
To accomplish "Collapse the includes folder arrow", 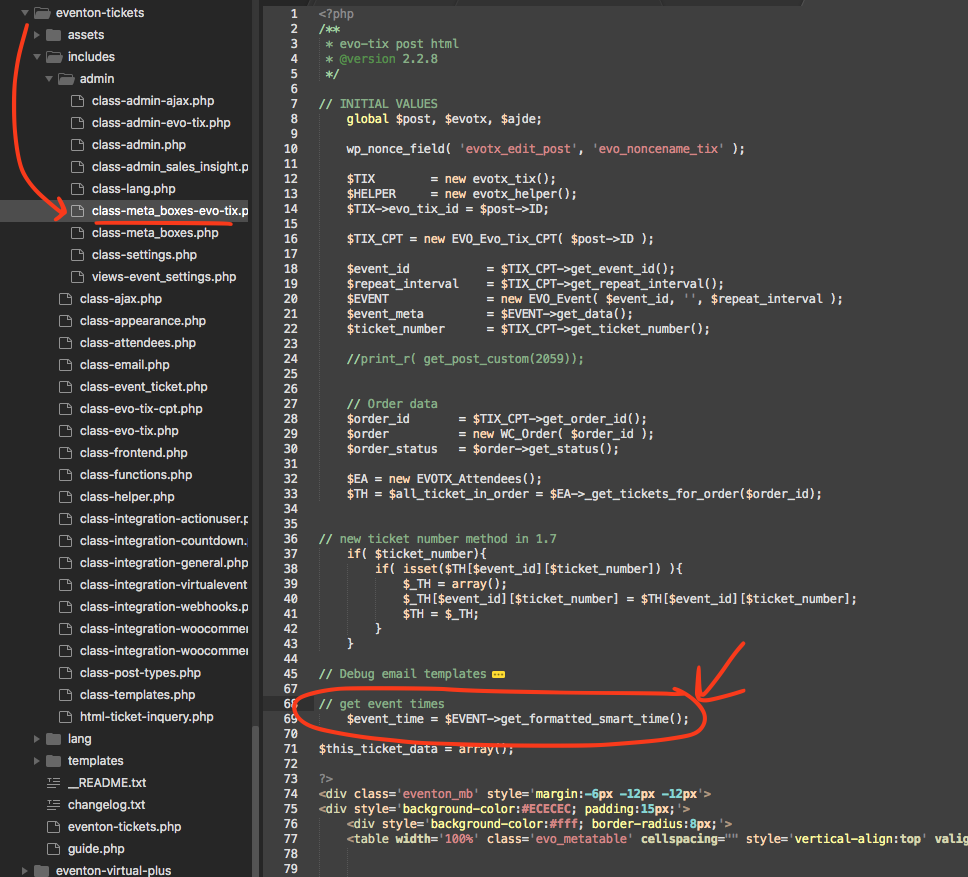I will [37, 57].
